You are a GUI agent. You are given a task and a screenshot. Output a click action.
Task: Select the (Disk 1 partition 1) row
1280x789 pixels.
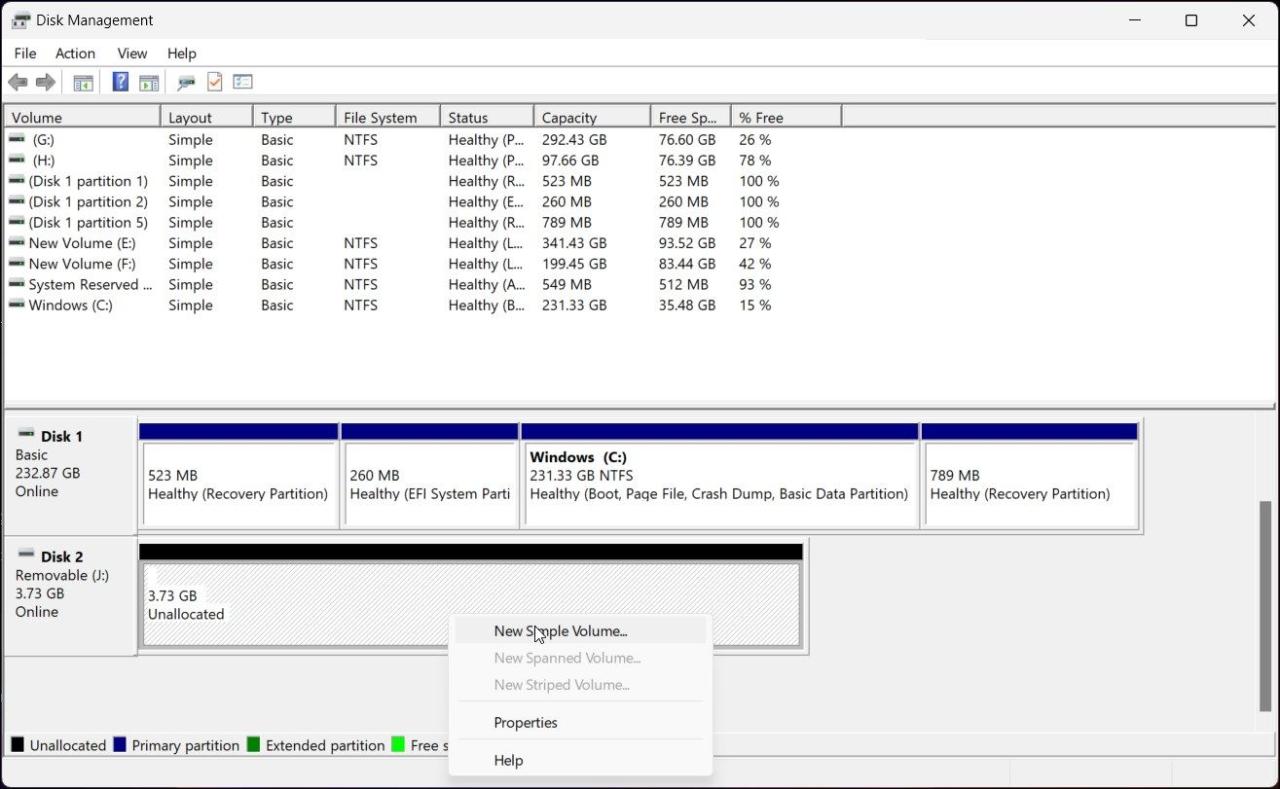coord(422,181)
